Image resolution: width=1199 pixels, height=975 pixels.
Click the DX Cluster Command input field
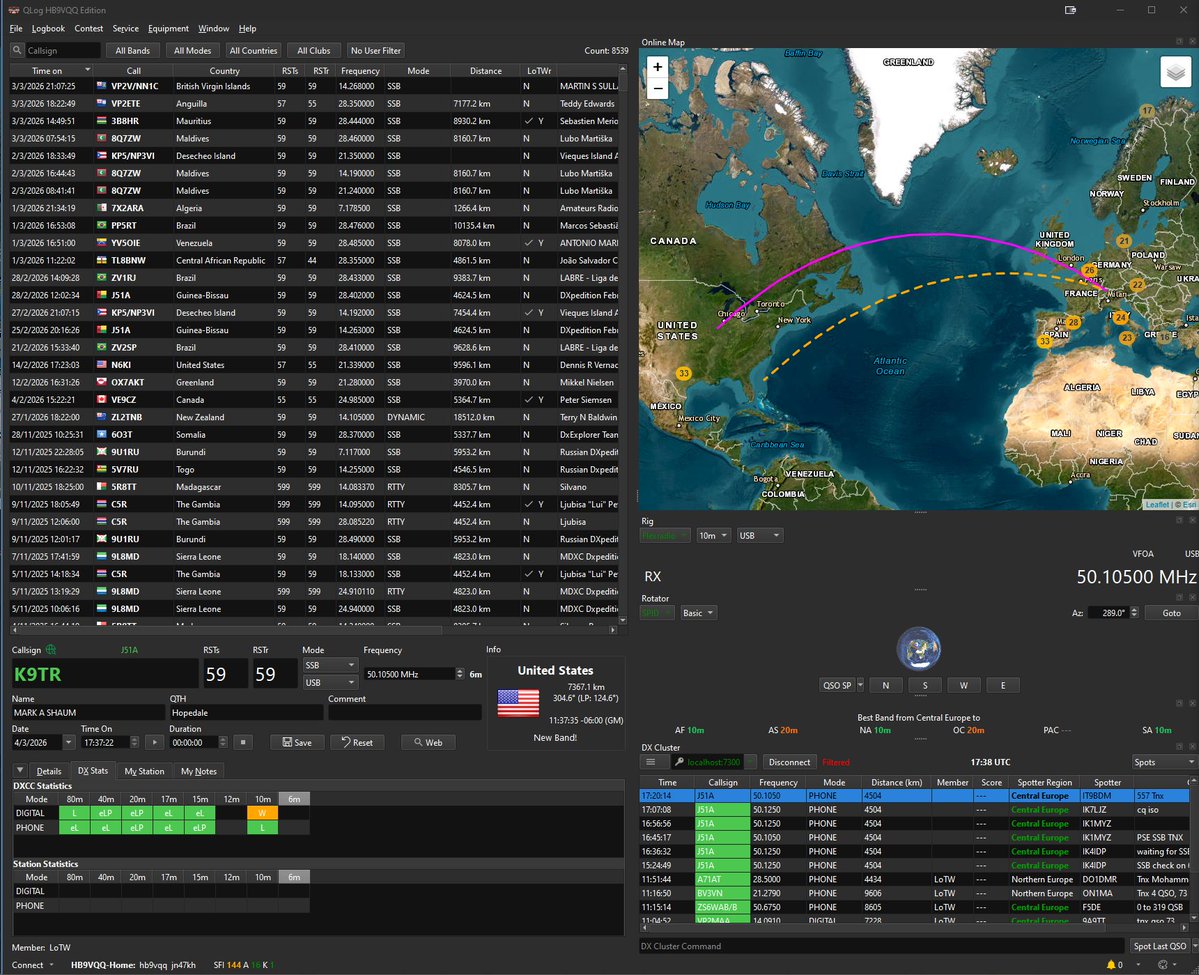pyautogui.click(x=881, y=946)
